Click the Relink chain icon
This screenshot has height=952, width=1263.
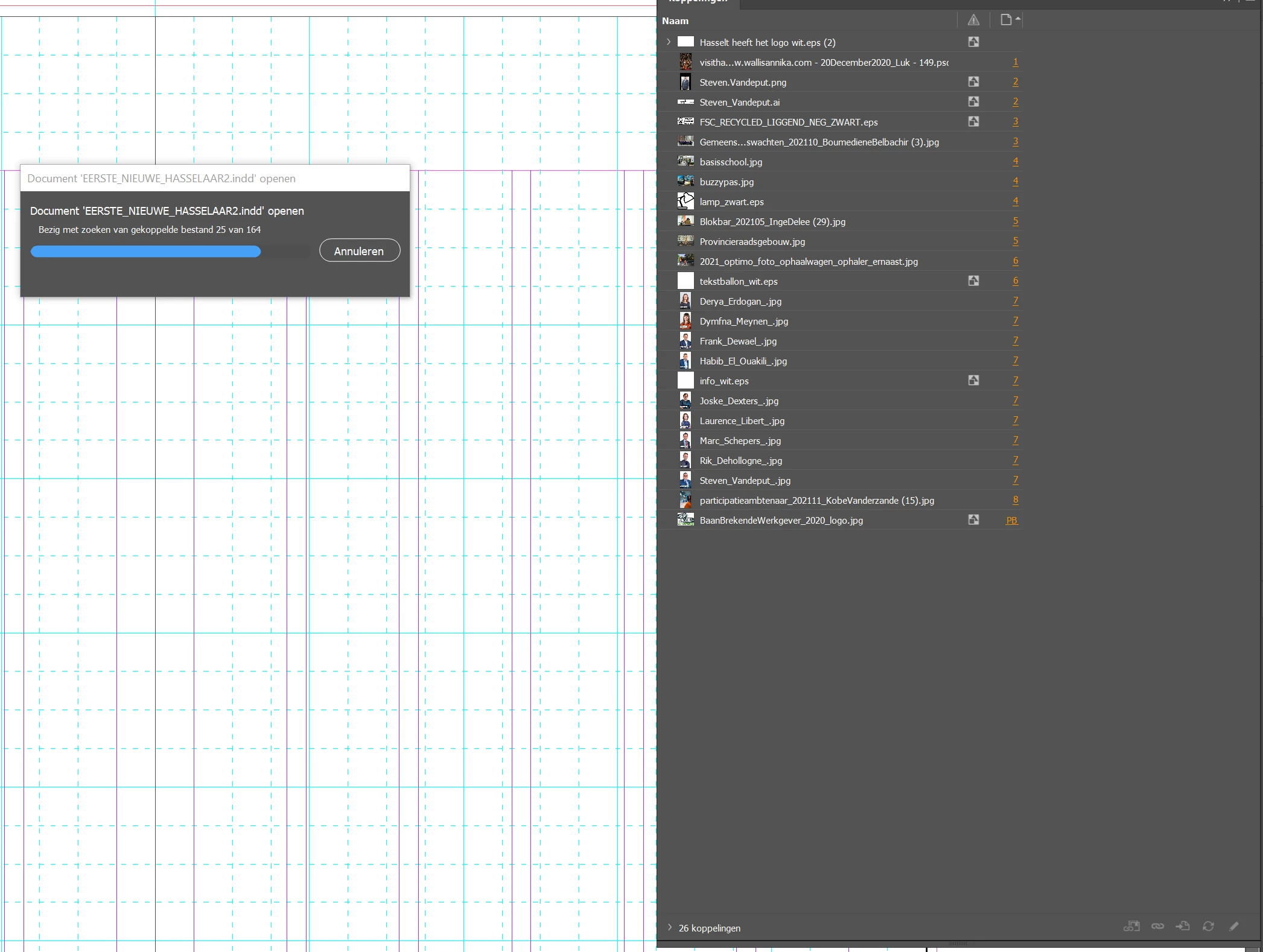[1157, 926]
